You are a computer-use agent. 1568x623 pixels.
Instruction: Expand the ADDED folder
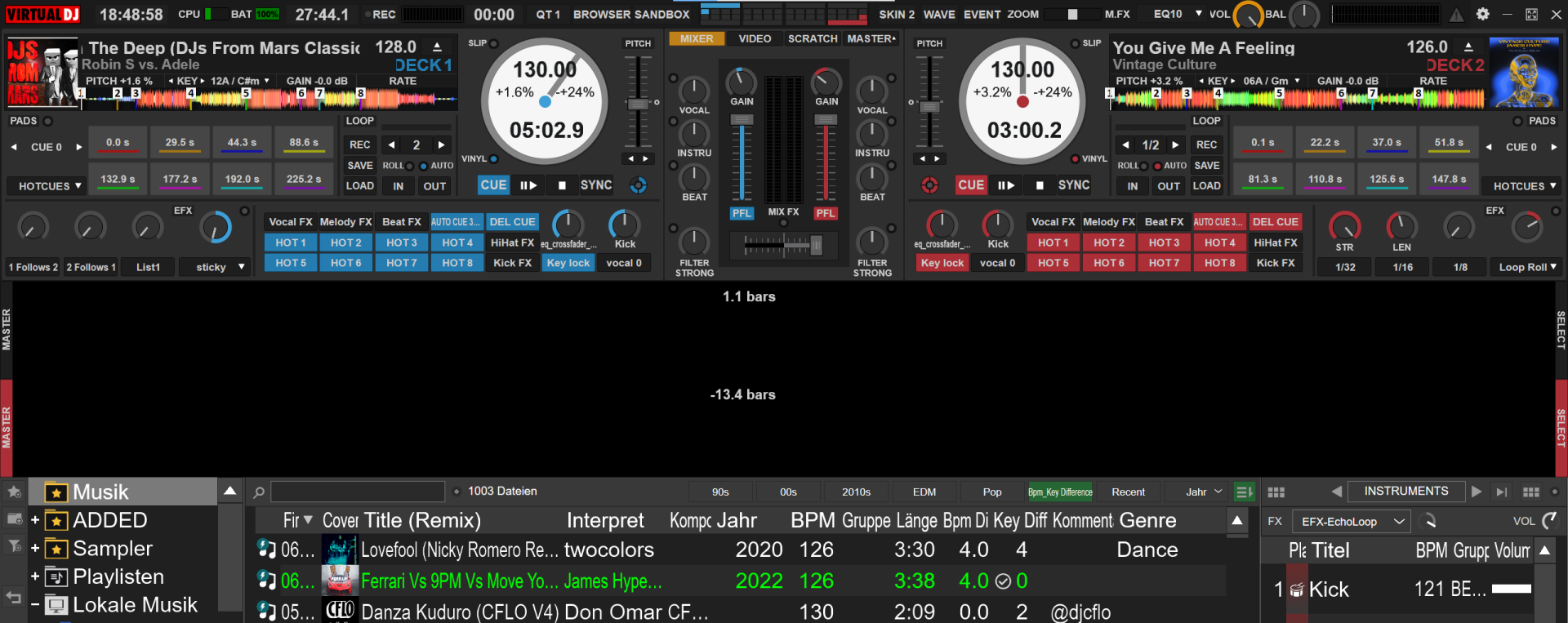35,520
